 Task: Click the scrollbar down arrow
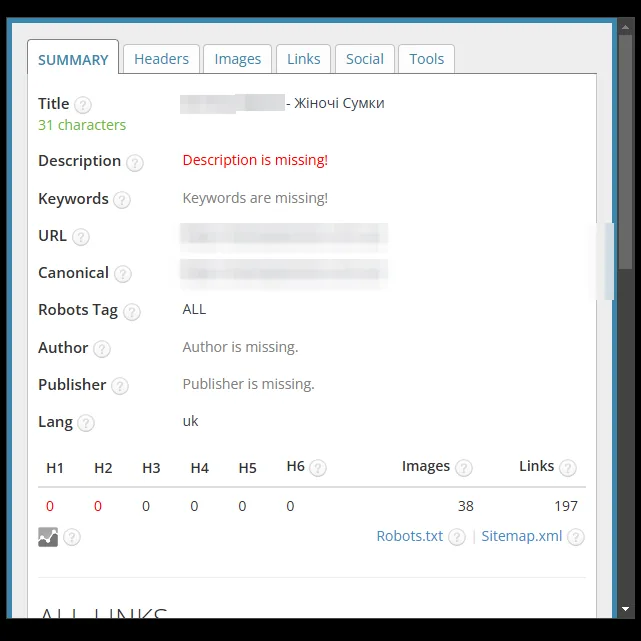click(x=625, y=609)
